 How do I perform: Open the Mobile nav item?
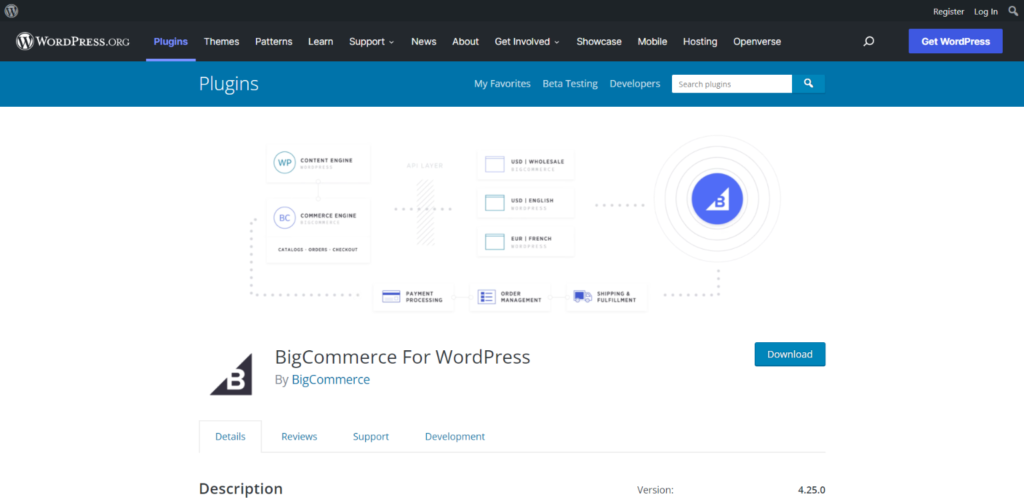point(652,41)
